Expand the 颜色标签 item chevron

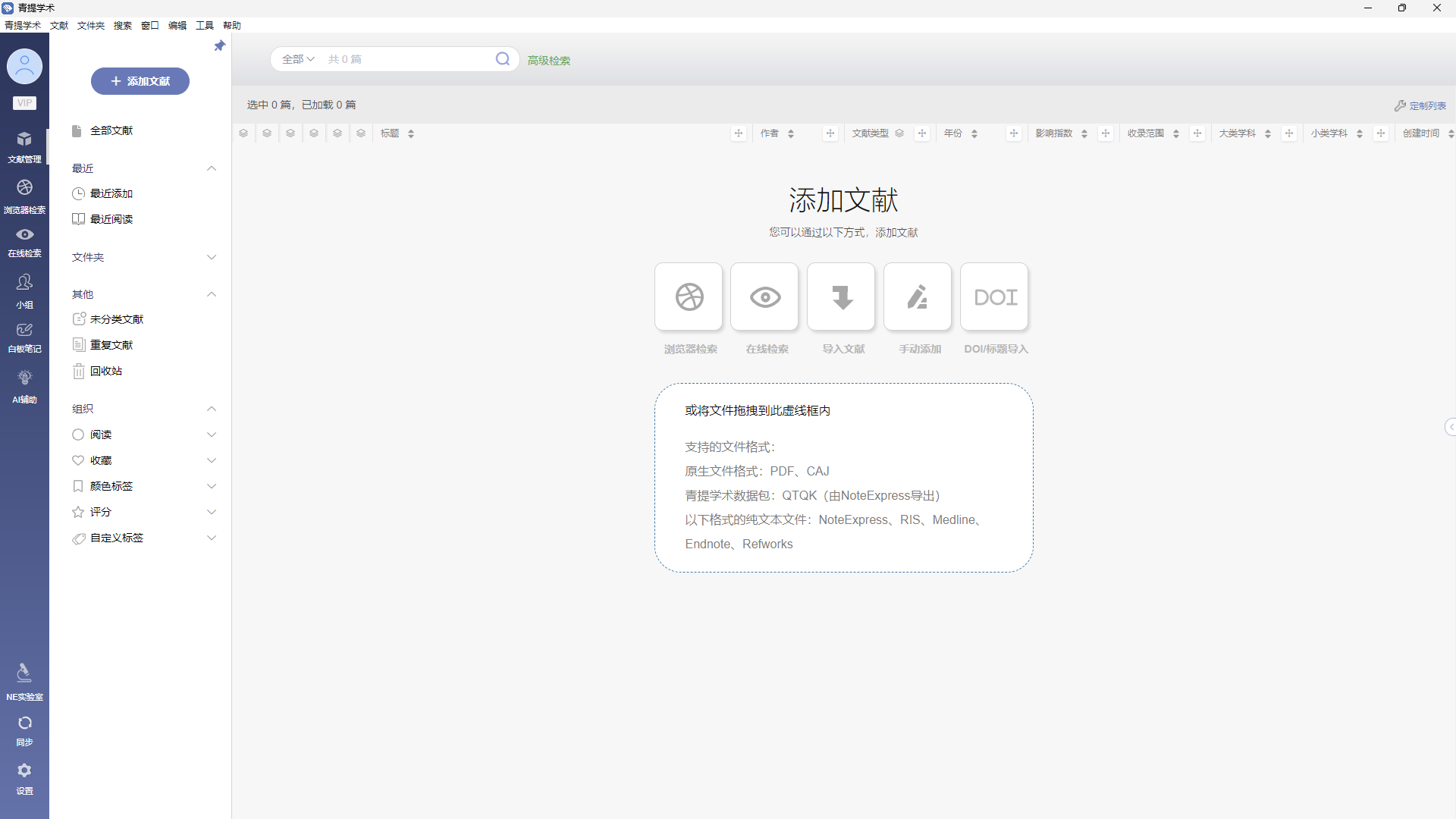212,486
